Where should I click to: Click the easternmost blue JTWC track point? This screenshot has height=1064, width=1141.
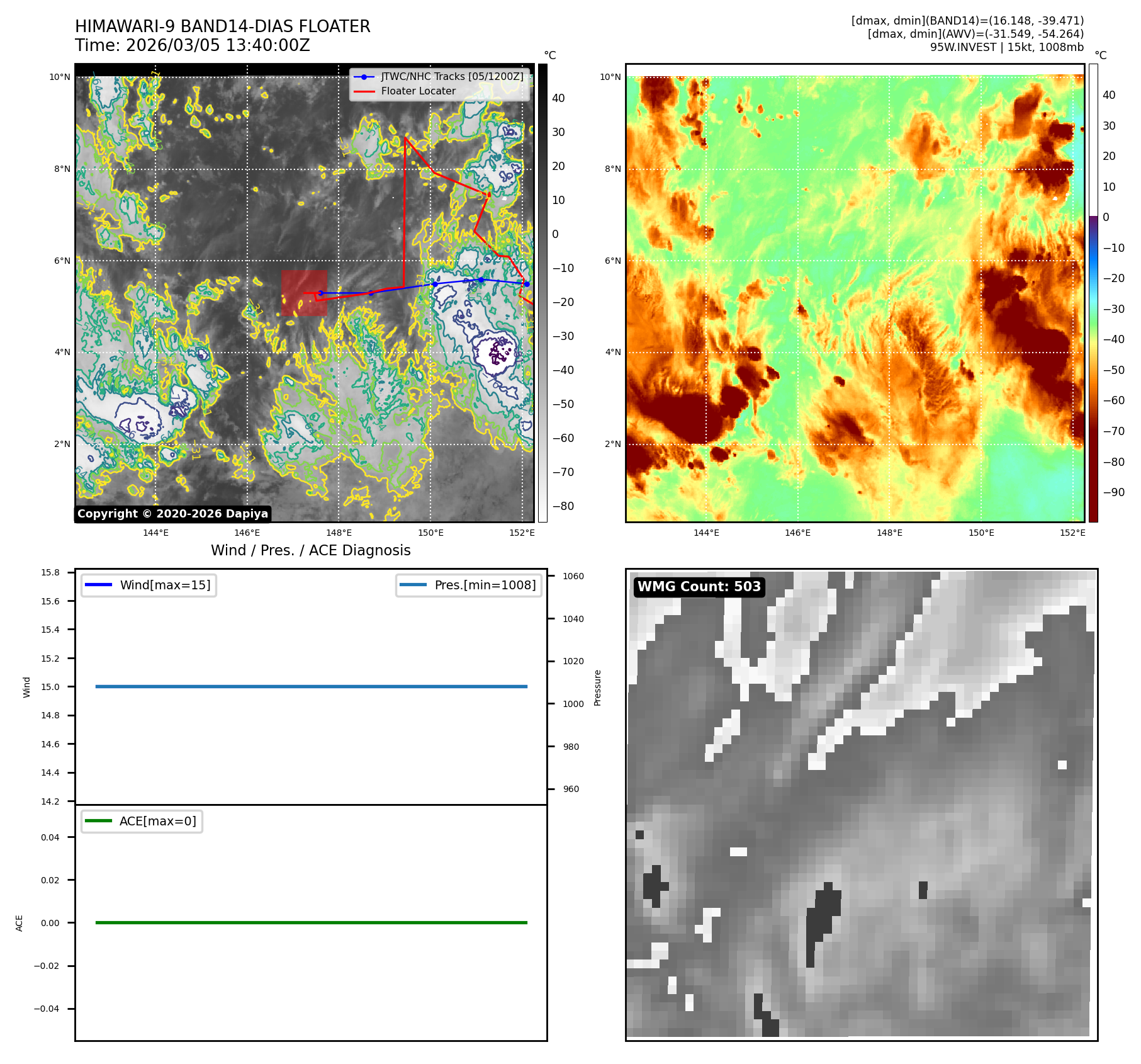527,284
